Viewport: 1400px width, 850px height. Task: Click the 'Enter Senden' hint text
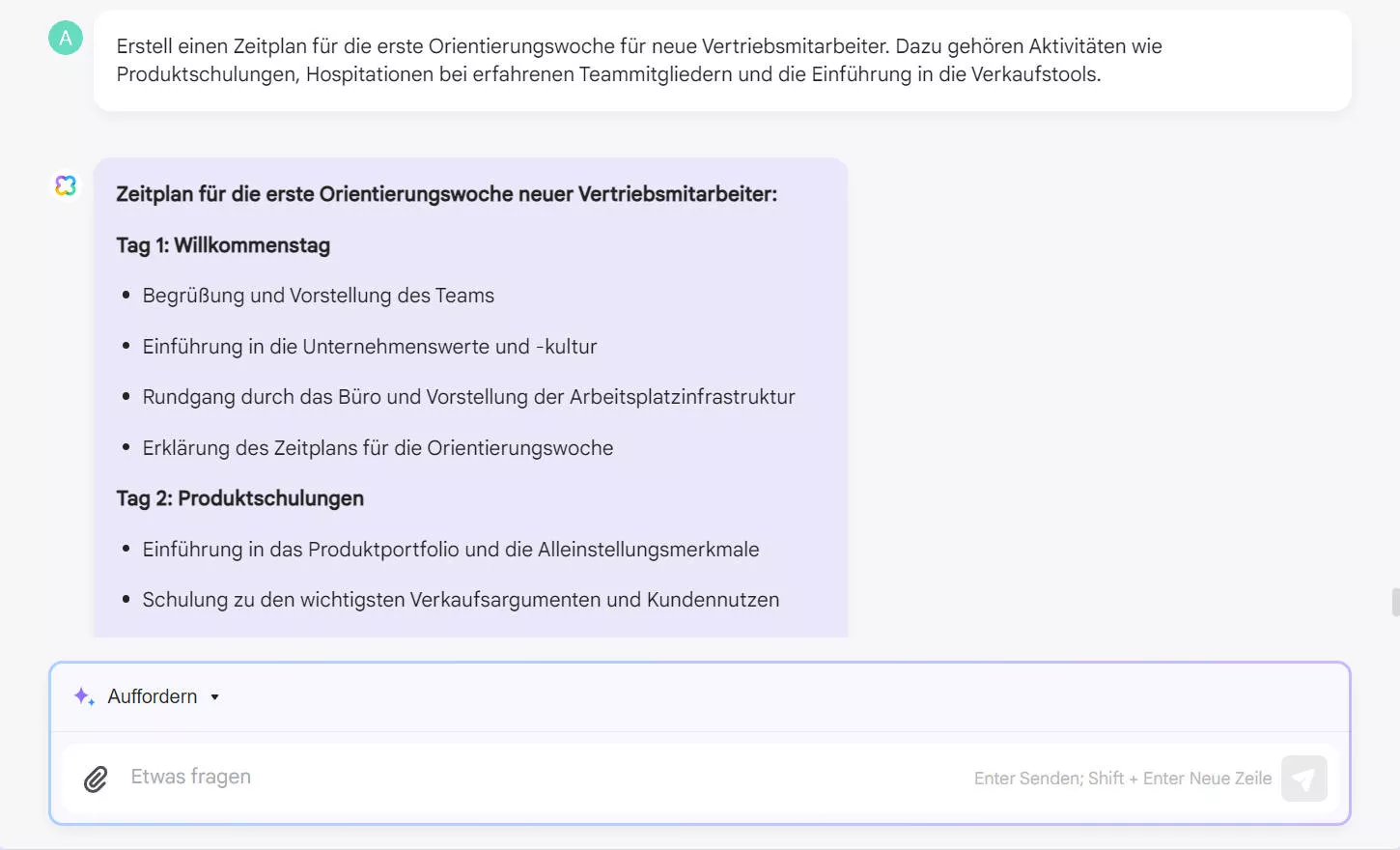[x=1123, y=778]
